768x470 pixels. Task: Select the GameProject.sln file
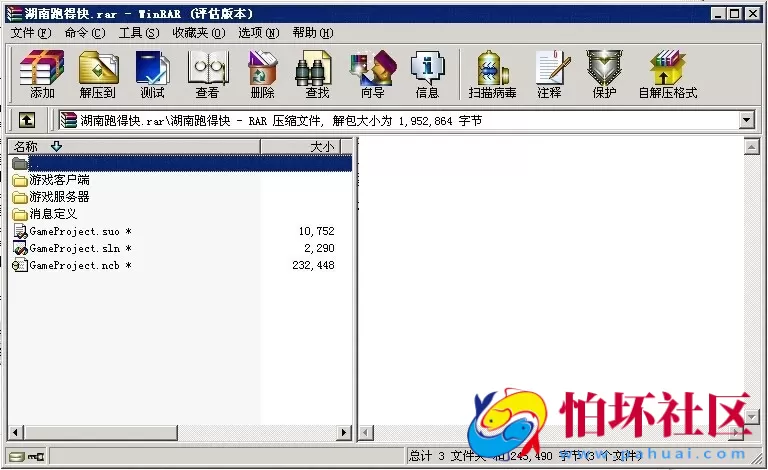(x=77, y=248)
